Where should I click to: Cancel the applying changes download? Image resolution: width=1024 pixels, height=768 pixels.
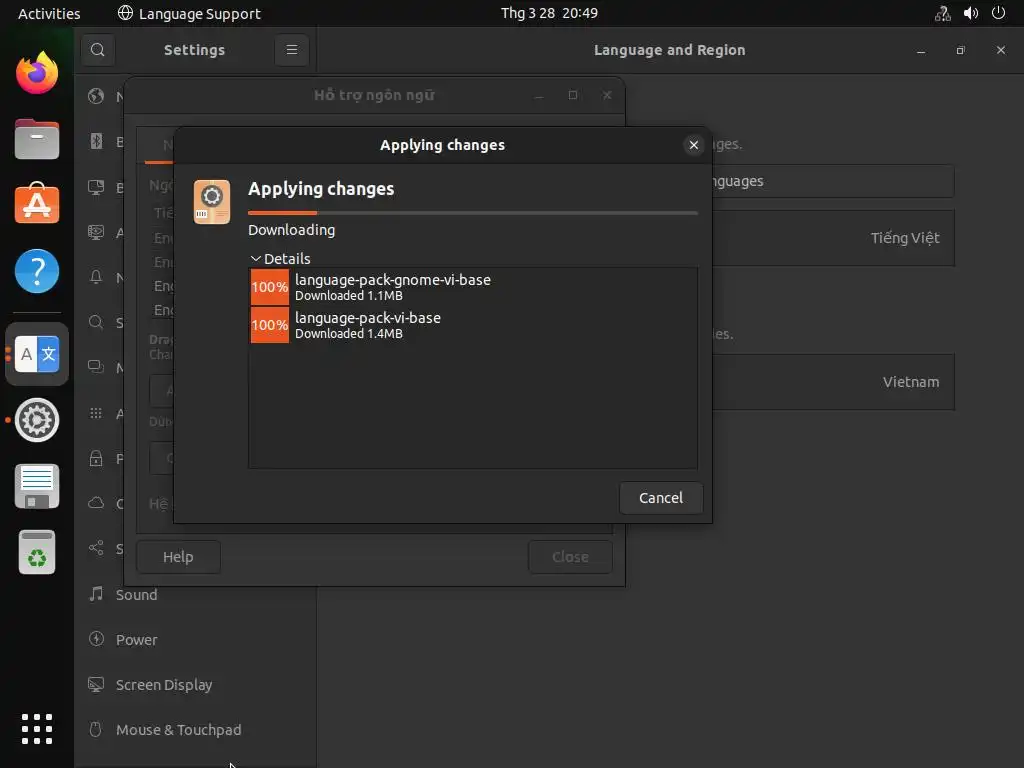[x=660, y=498]
